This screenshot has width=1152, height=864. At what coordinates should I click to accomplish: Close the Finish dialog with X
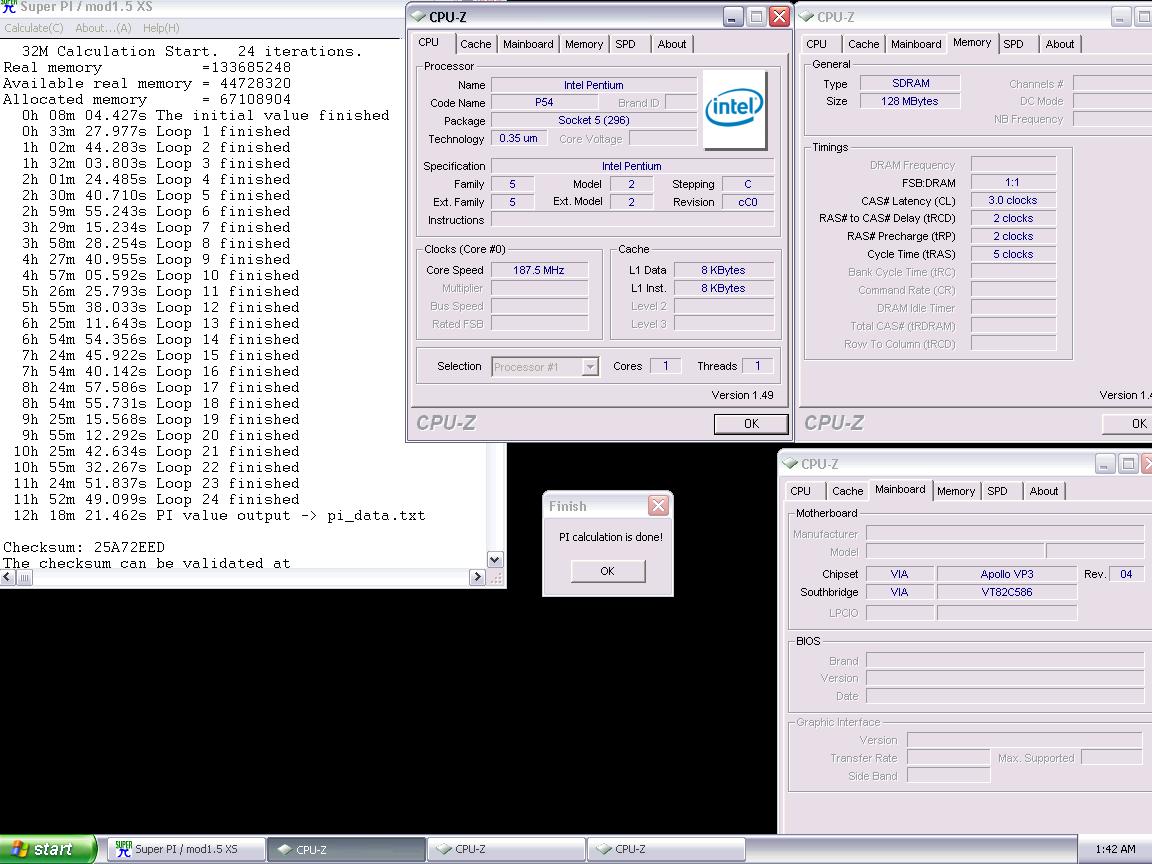click(658, 505)
